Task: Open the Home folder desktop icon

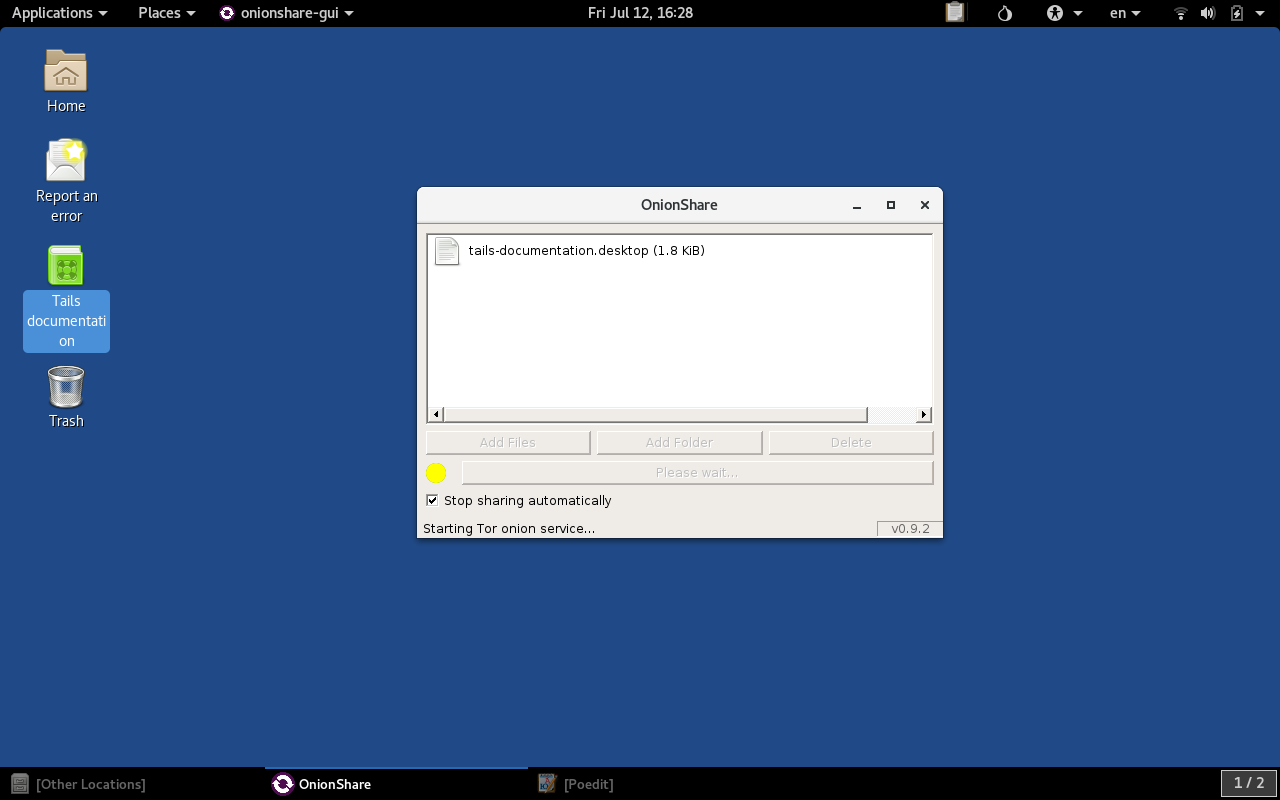Action: (x=66, y=71)
